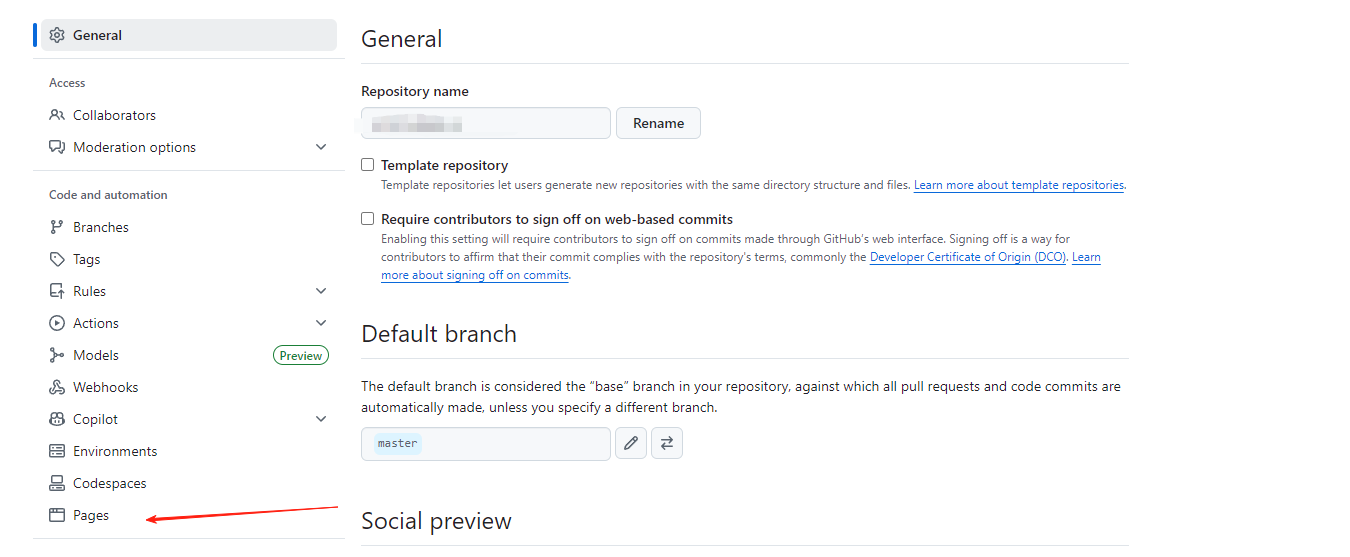Click the Repository name label
Viewport: 1350px width, 557px height.
click(415, 91)
